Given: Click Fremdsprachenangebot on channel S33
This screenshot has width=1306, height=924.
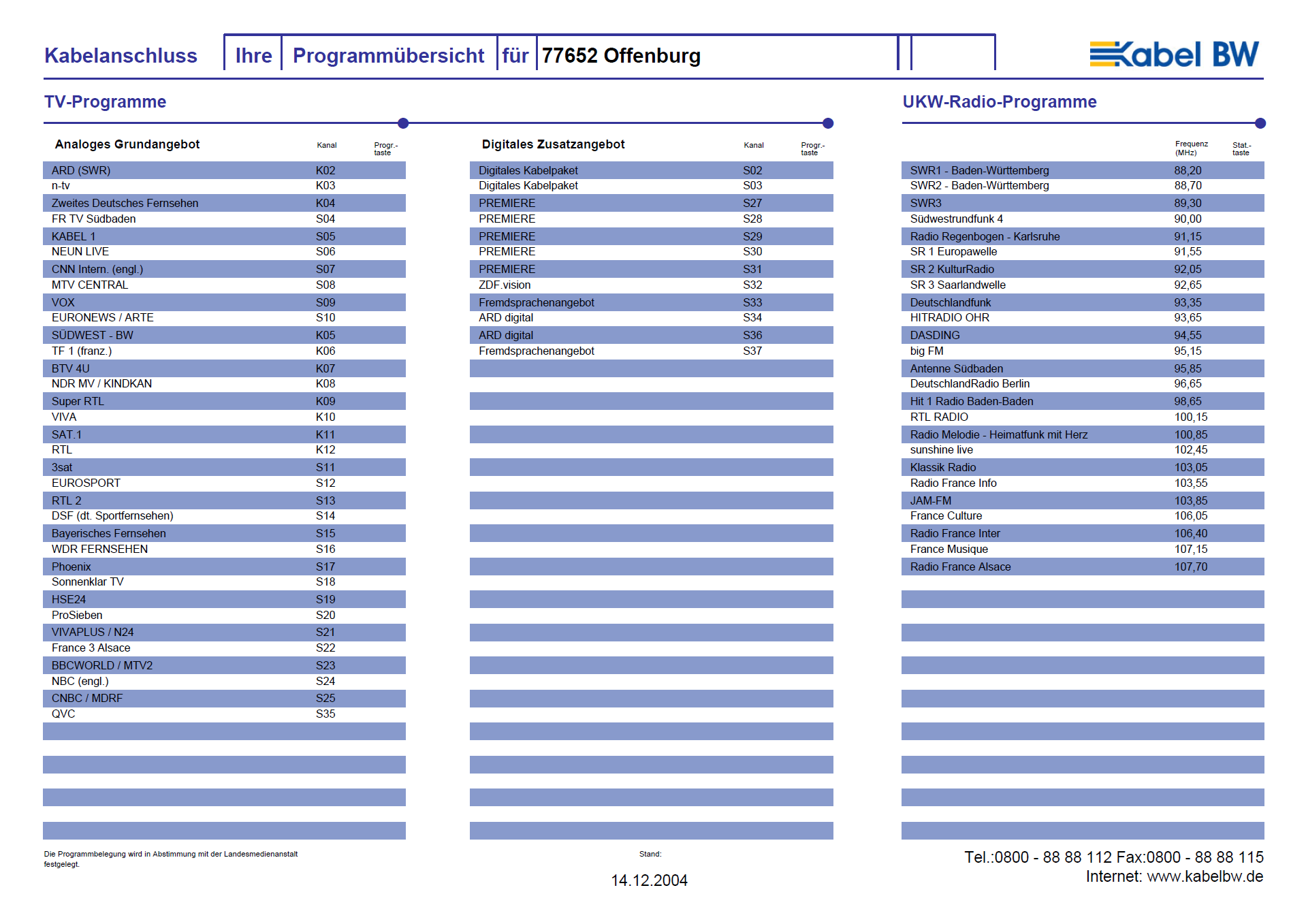Looking at the screenshot, I should click(x=651, y=302).
